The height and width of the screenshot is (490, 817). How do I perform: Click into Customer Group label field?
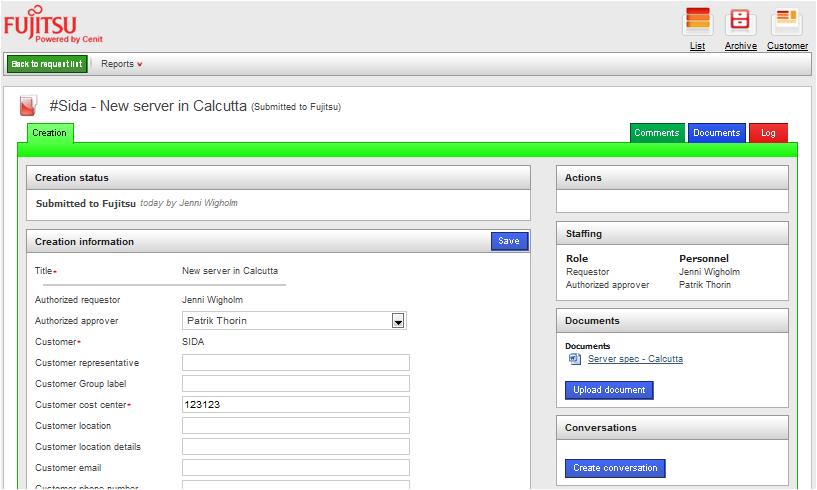(x=295, y=383)
